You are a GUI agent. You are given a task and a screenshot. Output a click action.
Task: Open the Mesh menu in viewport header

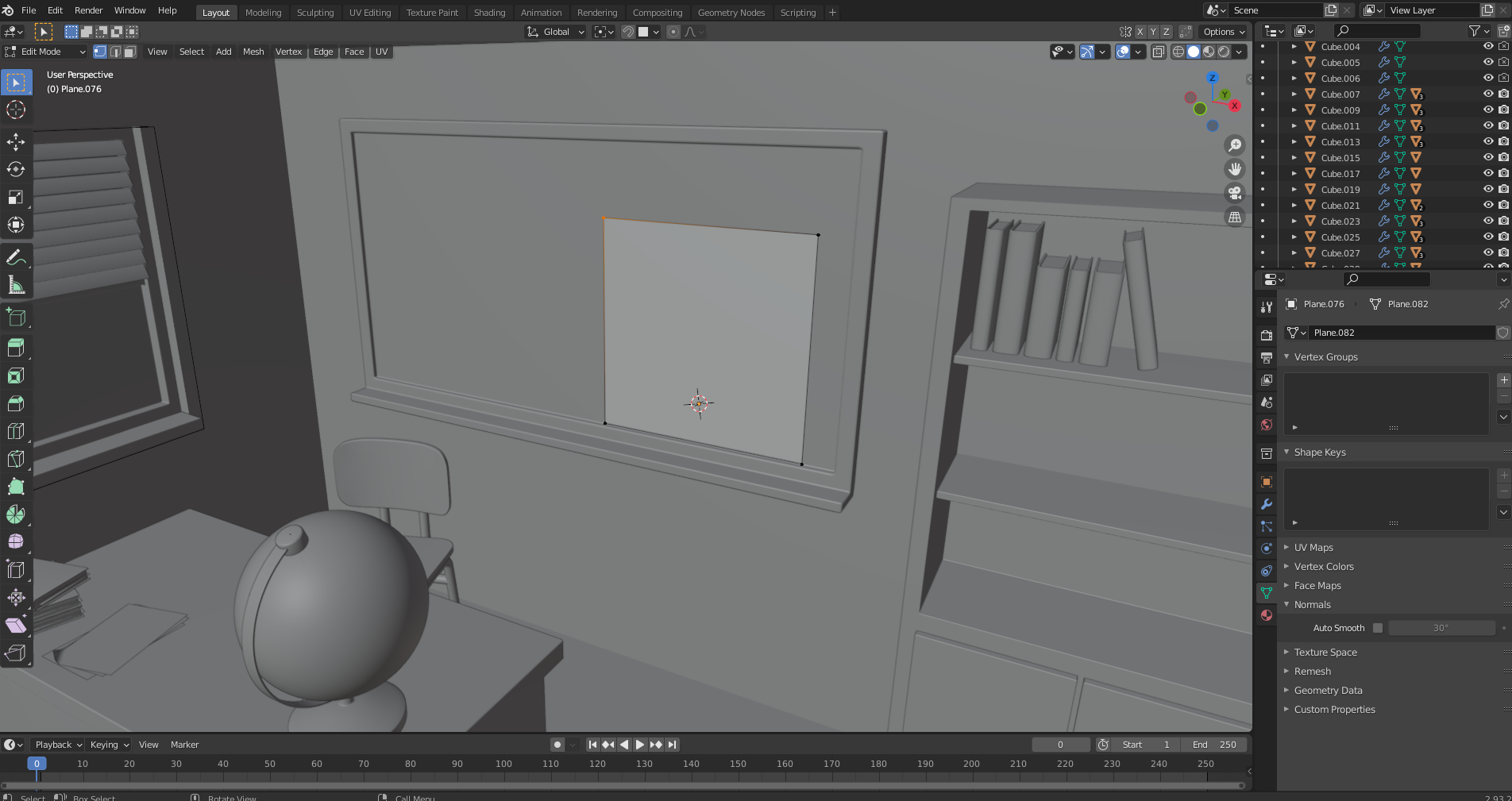(x=253, y=52)
